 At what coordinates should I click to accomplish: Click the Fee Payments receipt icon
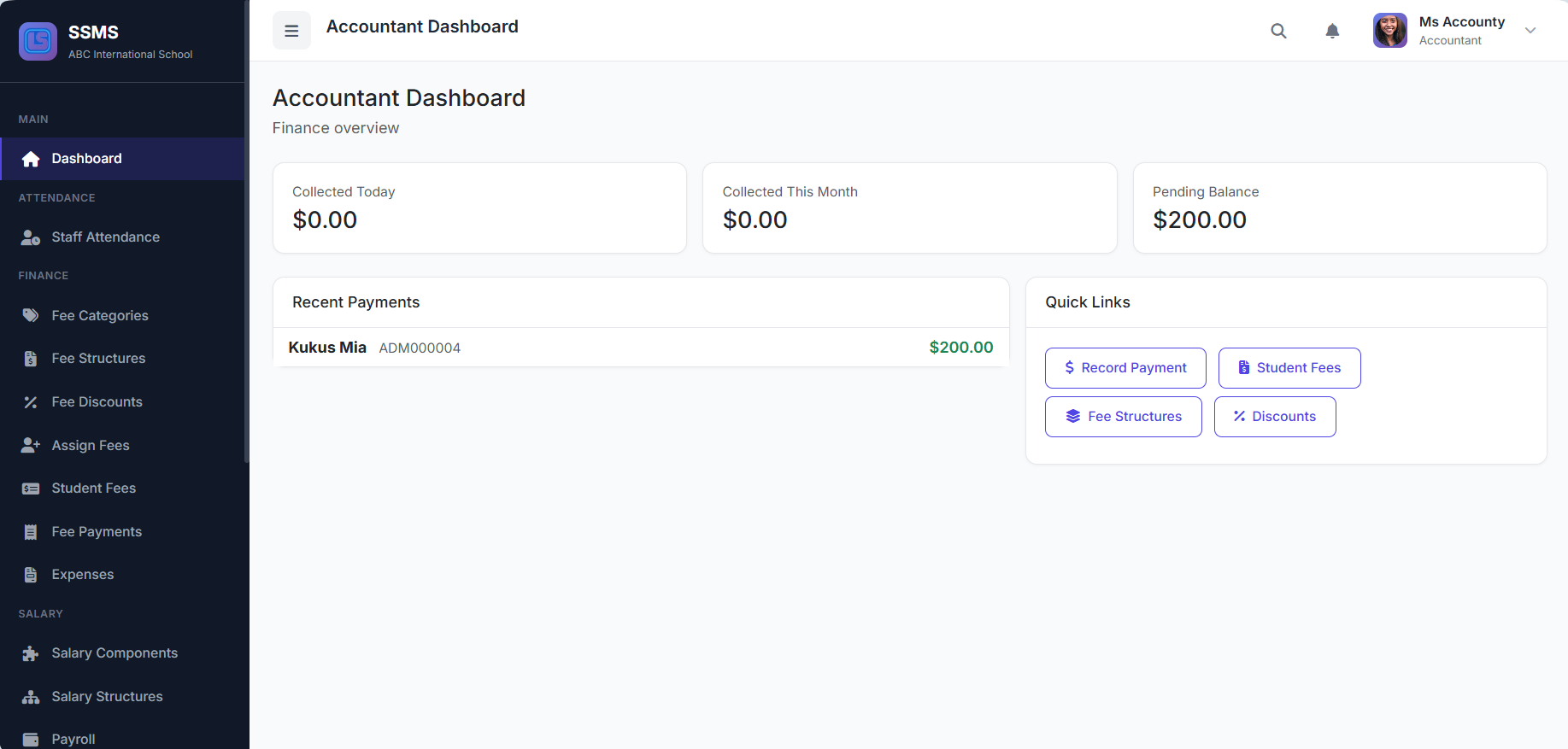click(x=31, y=532)
